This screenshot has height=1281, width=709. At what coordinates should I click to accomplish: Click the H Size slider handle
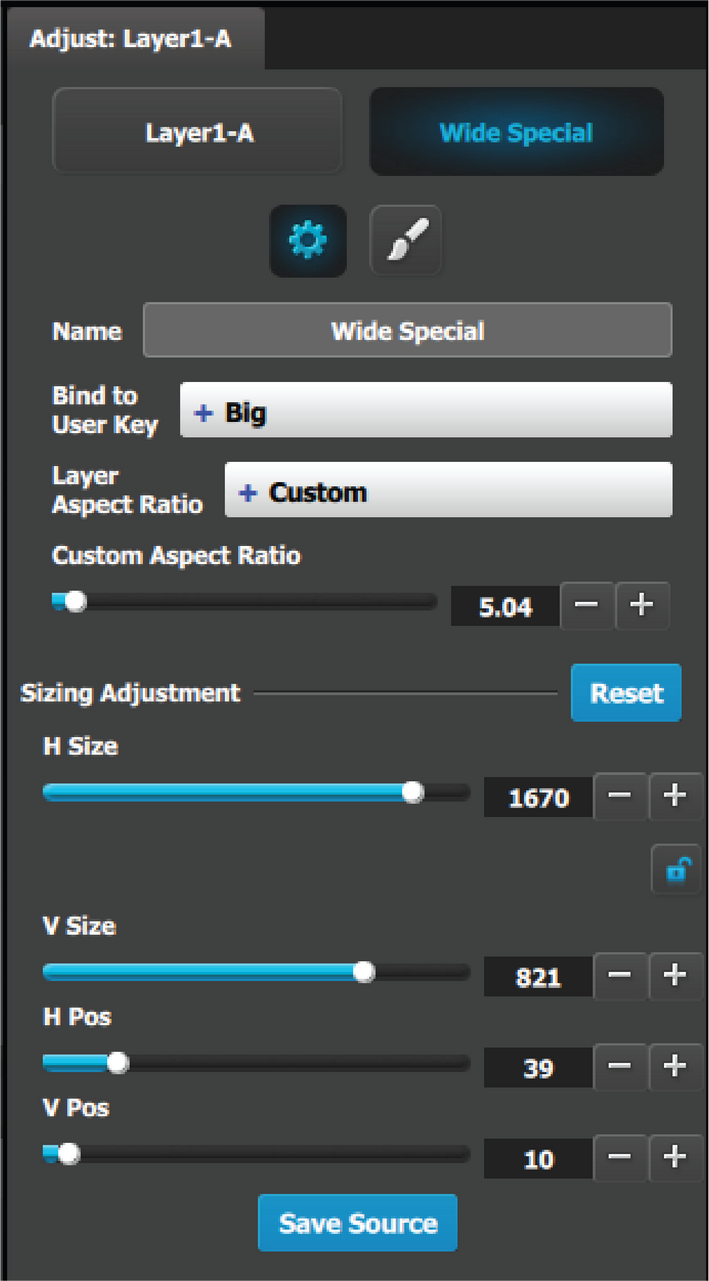[x=412, y=792]
